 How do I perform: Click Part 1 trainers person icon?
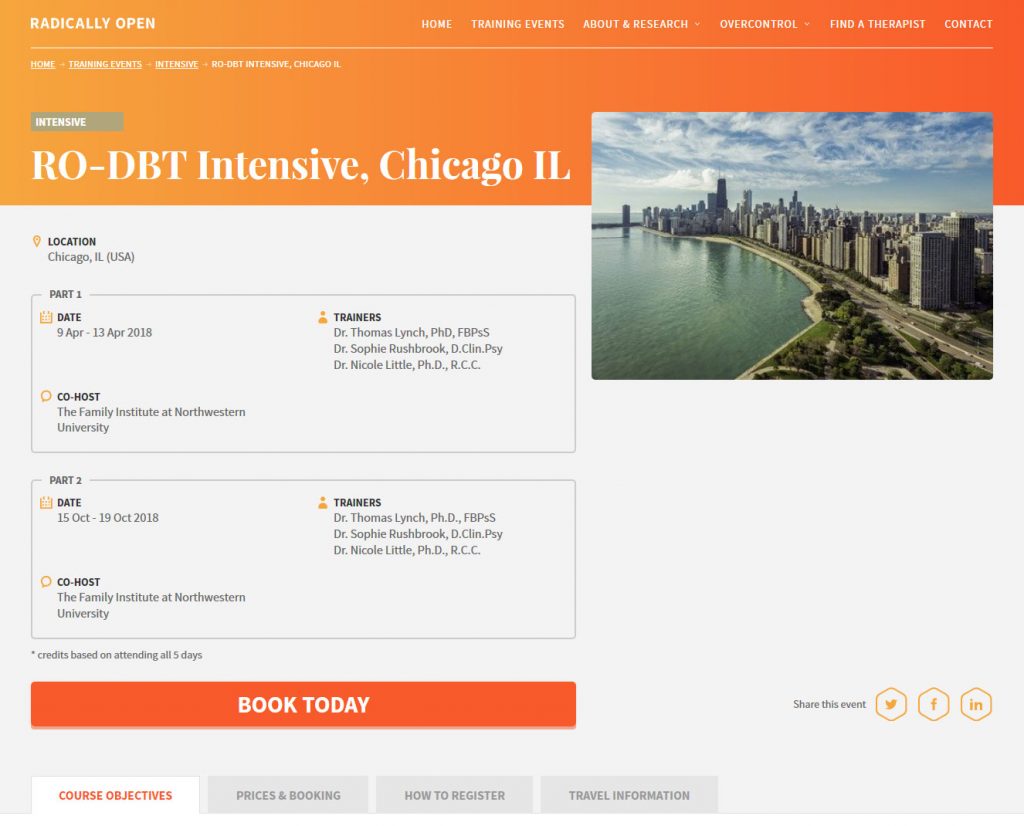[323, 317]
